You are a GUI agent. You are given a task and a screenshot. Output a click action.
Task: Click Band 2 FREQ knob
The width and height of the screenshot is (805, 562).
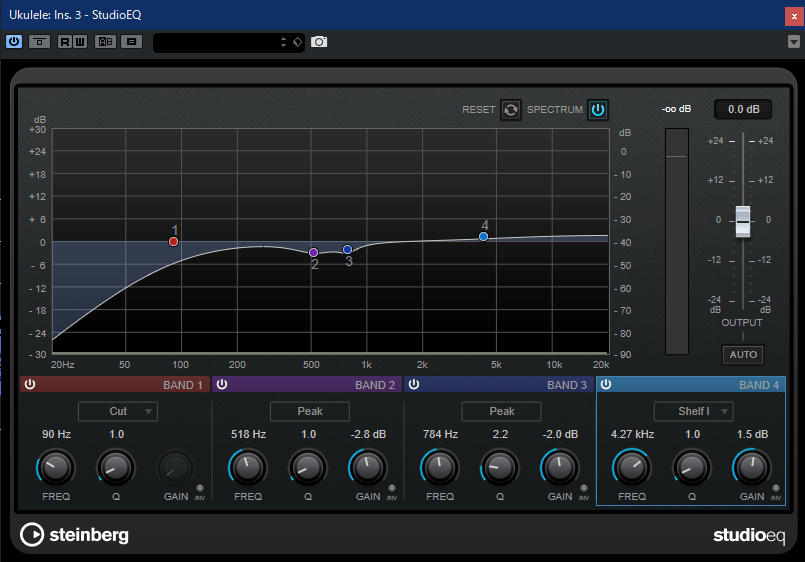pos(247,468)
